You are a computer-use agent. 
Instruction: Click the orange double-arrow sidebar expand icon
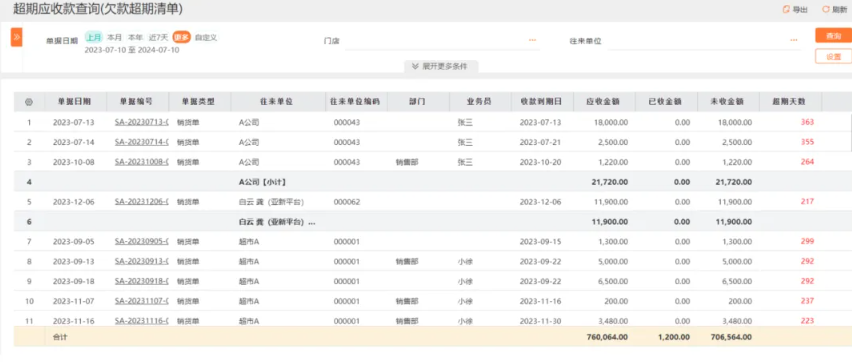[x=16, y=37]
